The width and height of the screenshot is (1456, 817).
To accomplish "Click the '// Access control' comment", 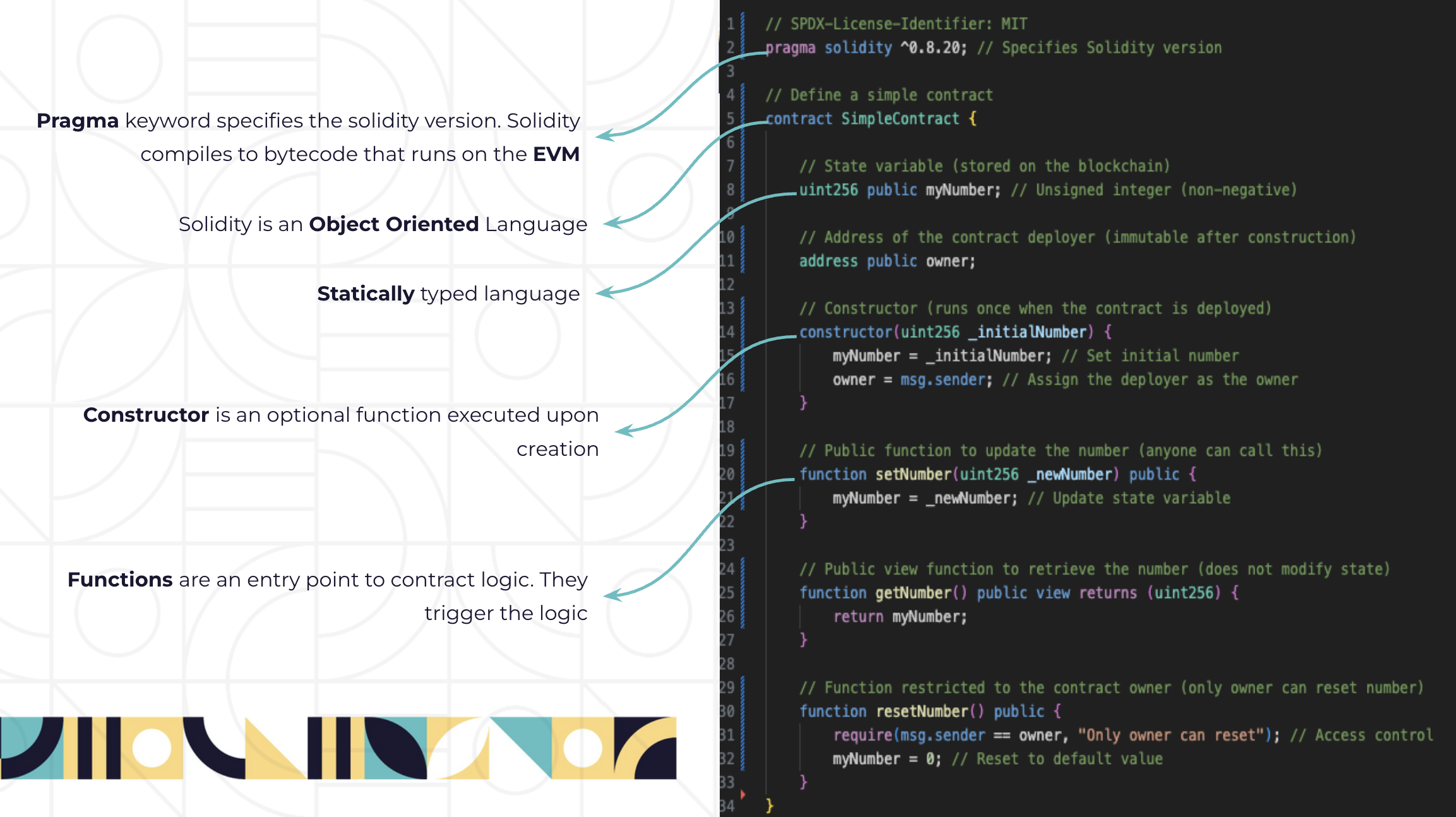I will coord(1361,736).
